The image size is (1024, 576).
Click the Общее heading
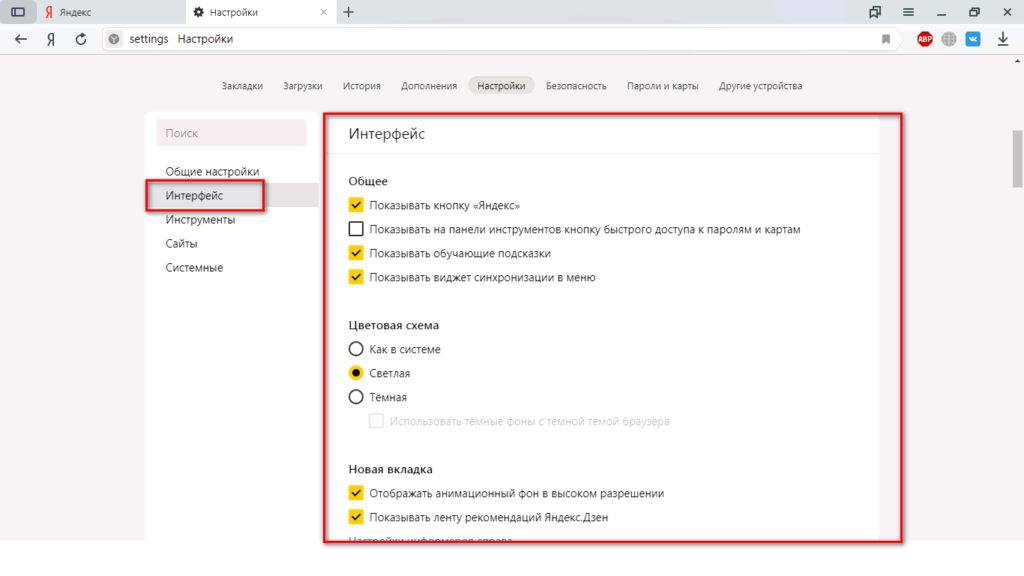368,181
